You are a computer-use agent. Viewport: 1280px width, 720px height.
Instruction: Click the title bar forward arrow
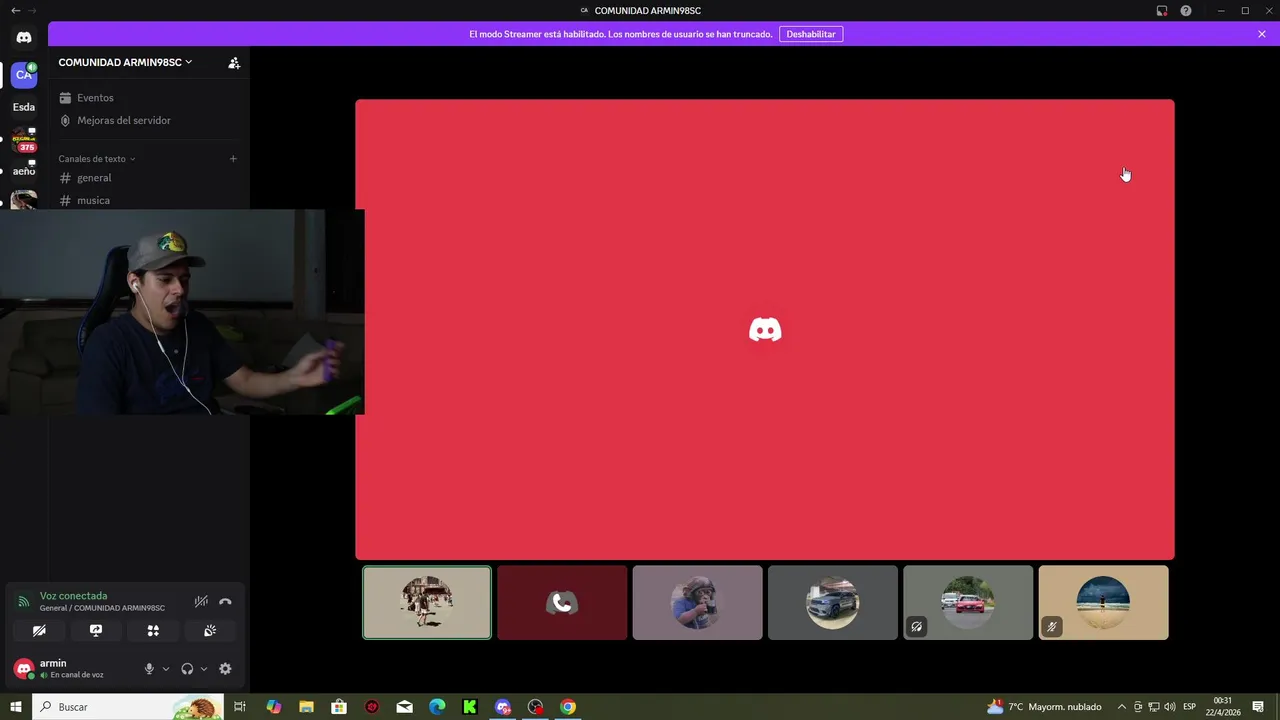[32, 11]
